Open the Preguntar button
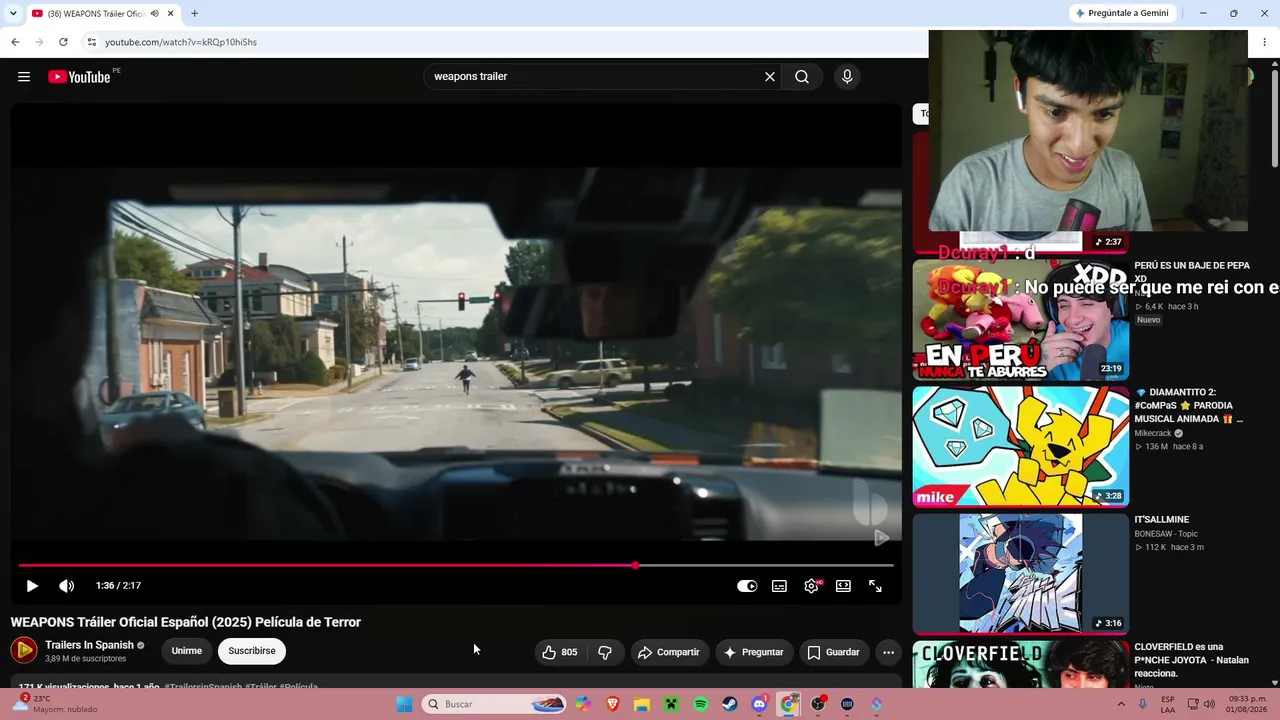The image size is (1280, 720). 754,652
